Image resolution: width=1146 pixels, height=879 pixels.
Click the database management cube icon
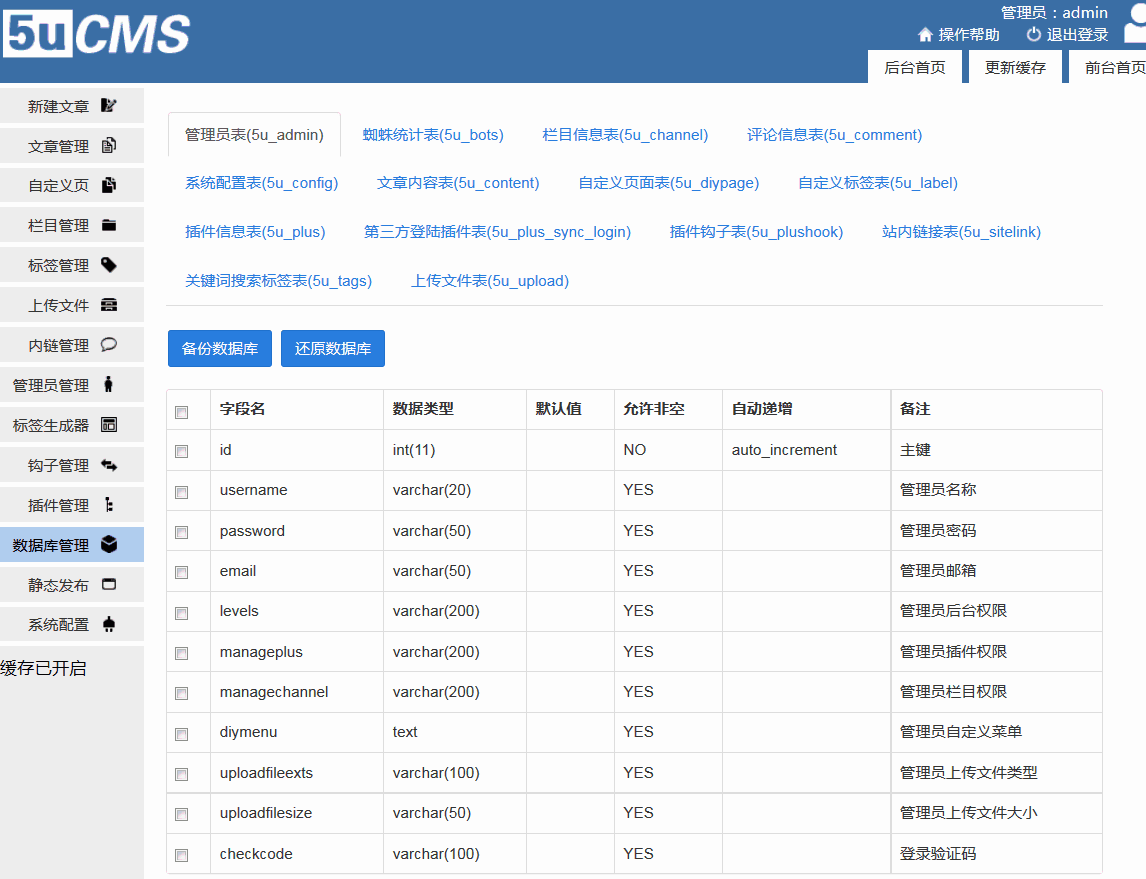click(109, 545)
